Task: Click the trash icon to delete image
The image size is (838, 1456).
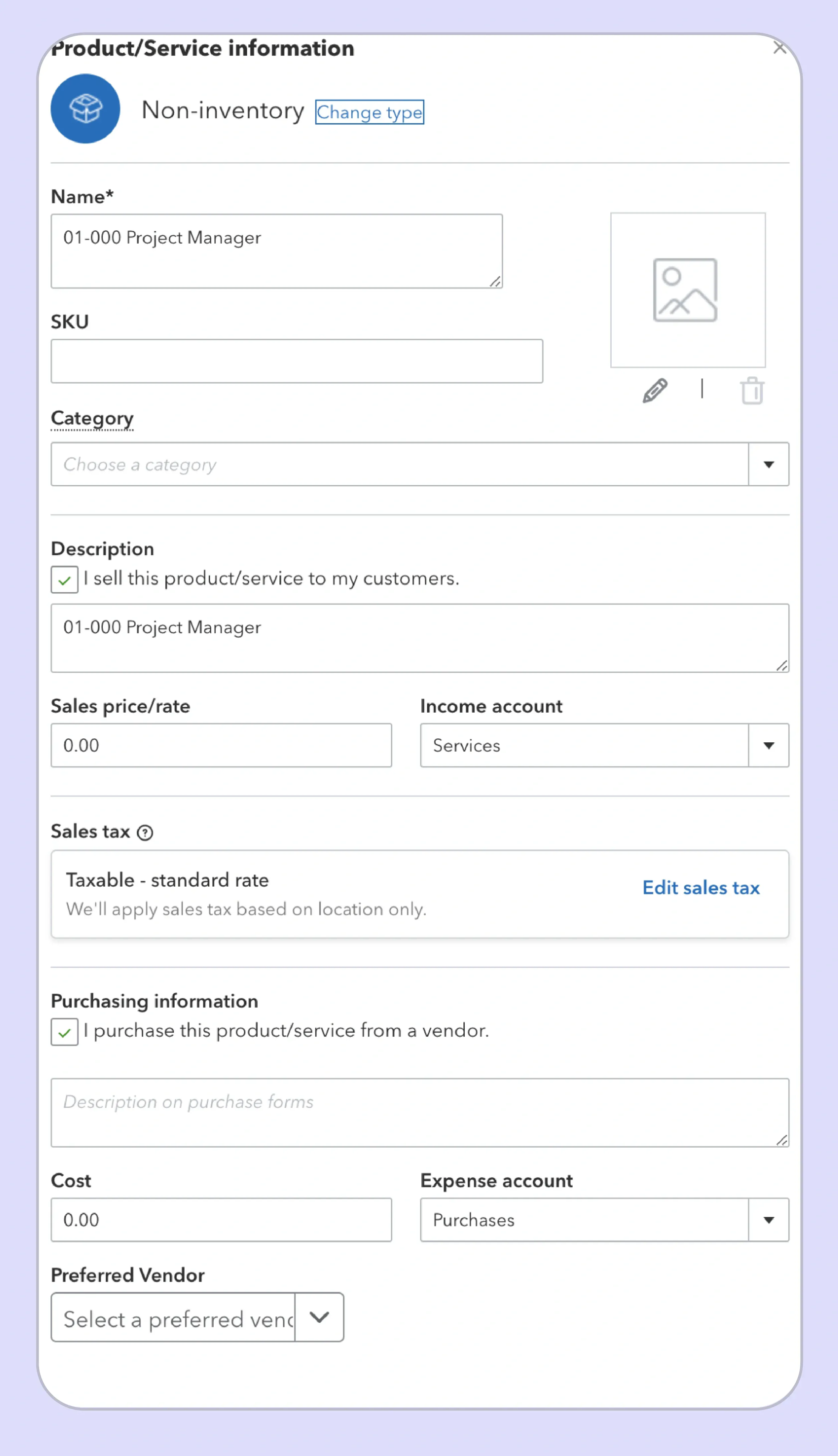Action: coord(752,391)
